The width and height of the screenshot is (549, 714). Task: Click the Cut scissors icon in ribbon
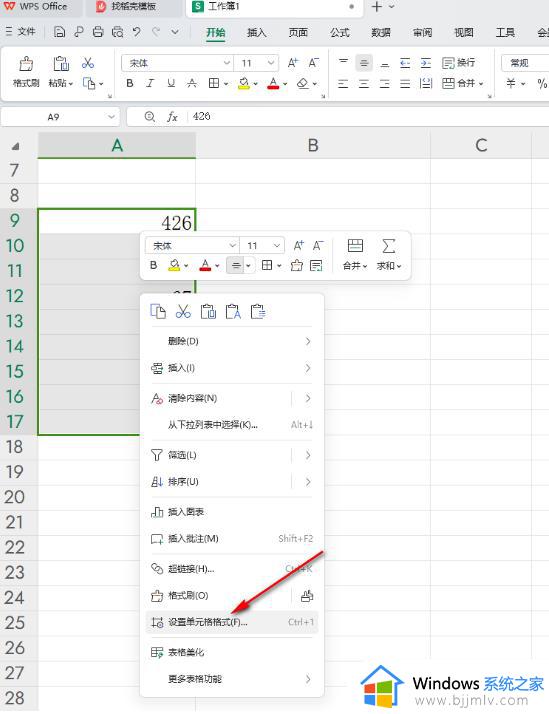(x=88, y=62)
